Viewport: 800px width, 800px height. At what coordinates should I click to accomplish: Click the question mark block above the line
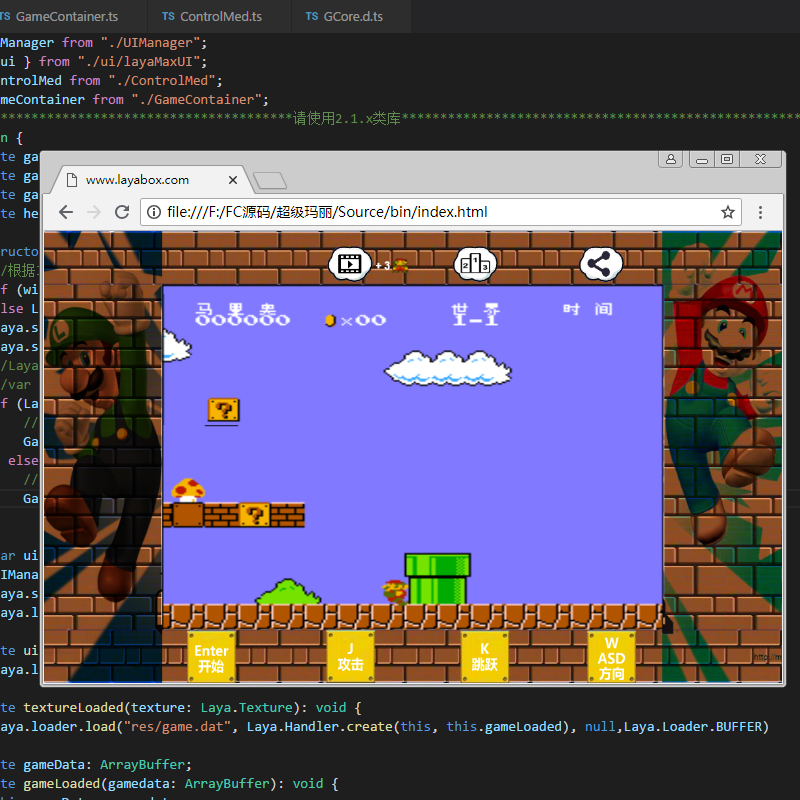[x=223, y=410]
